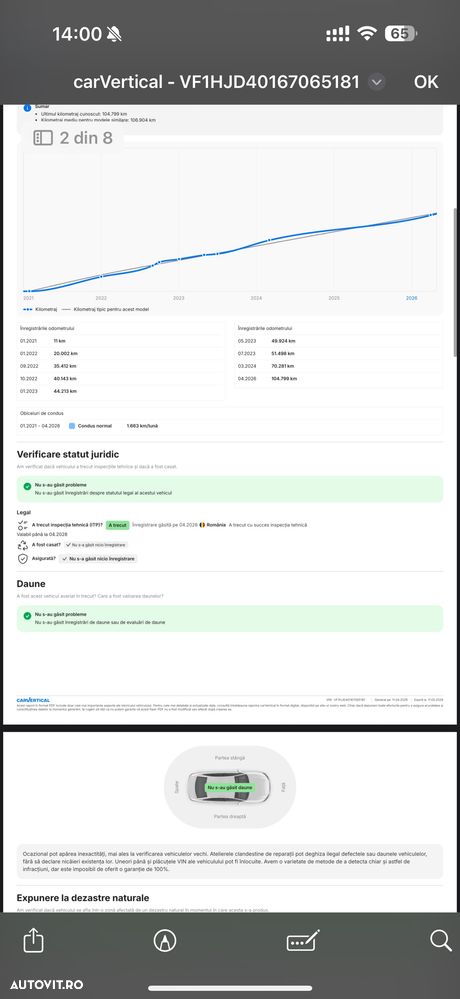
Task: Tap the Nu s-au găsit daune car label
Action: pos(229,787)
